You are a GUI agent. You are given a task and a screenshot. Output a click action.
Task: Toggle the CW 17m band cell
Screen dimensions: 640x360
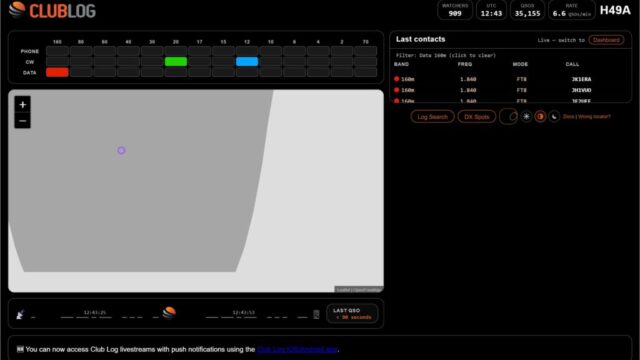point(200,62)
